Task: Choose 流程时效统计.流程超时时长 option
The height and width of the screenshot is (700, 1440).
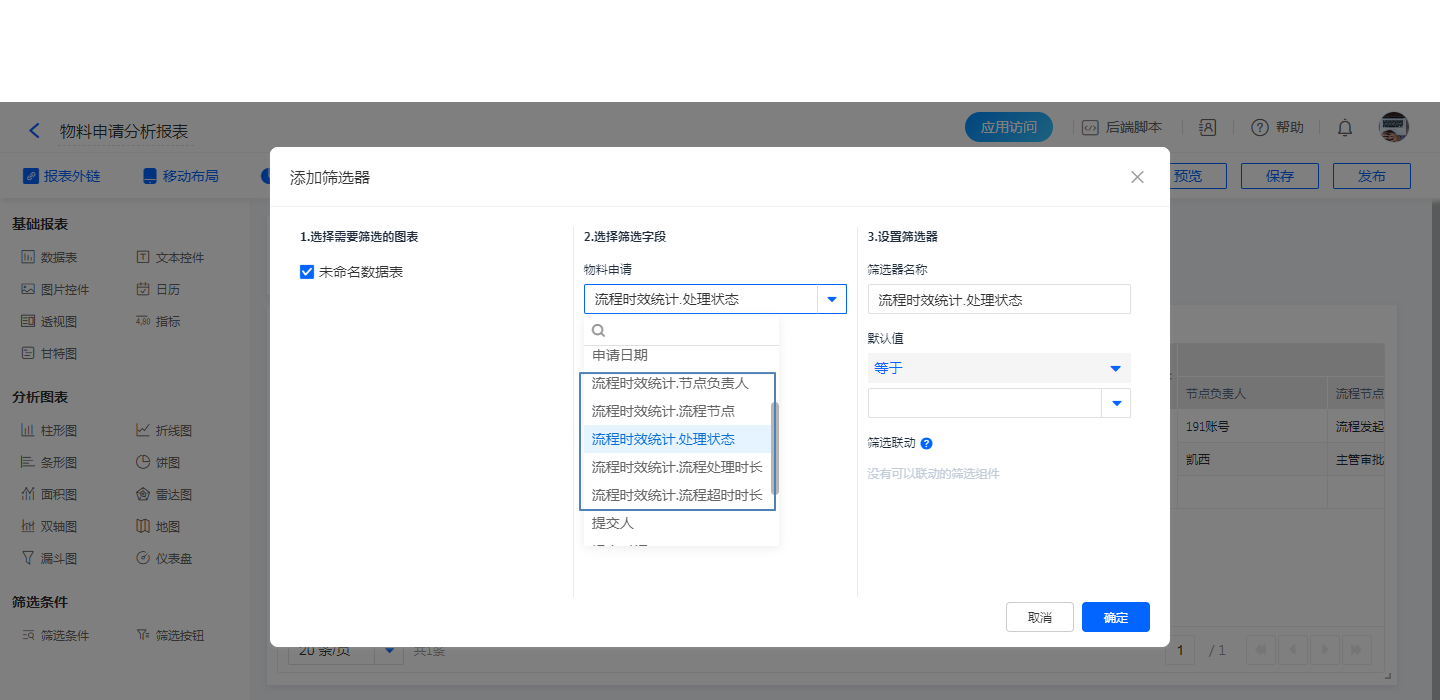Action: 677,495
